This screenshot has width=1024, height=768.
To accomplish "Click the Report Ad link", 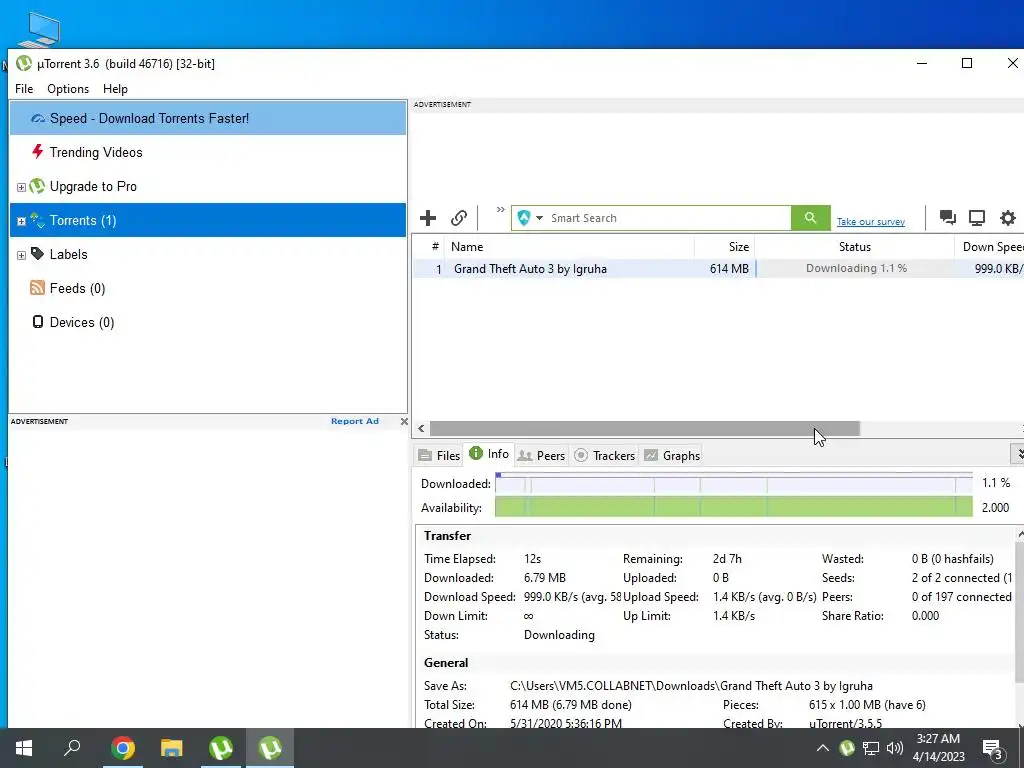I will (x=355, y=421).
